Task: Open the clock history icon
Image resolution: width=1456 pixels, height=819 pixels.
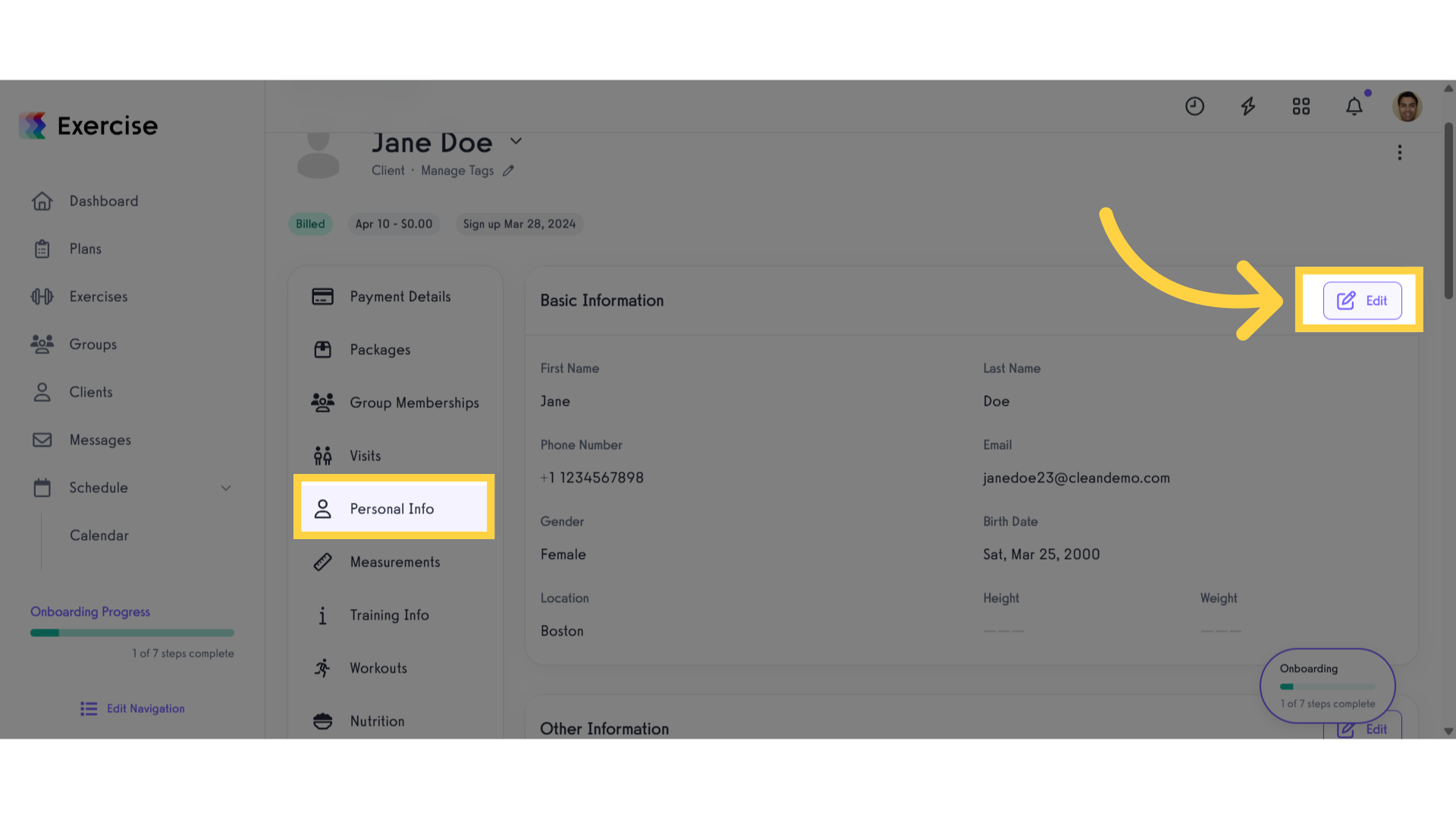Action: [1194, 106]
